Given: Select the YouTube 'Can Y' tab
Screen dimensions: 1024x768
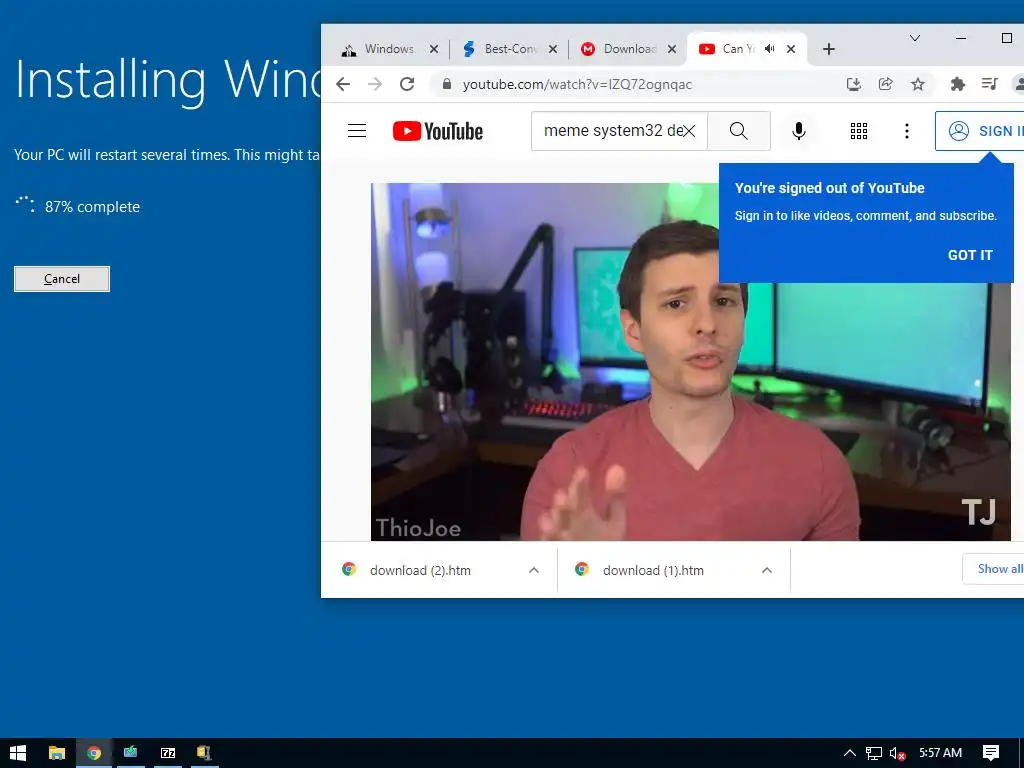Looking at the screenshot, I should [x=737, y=49].
